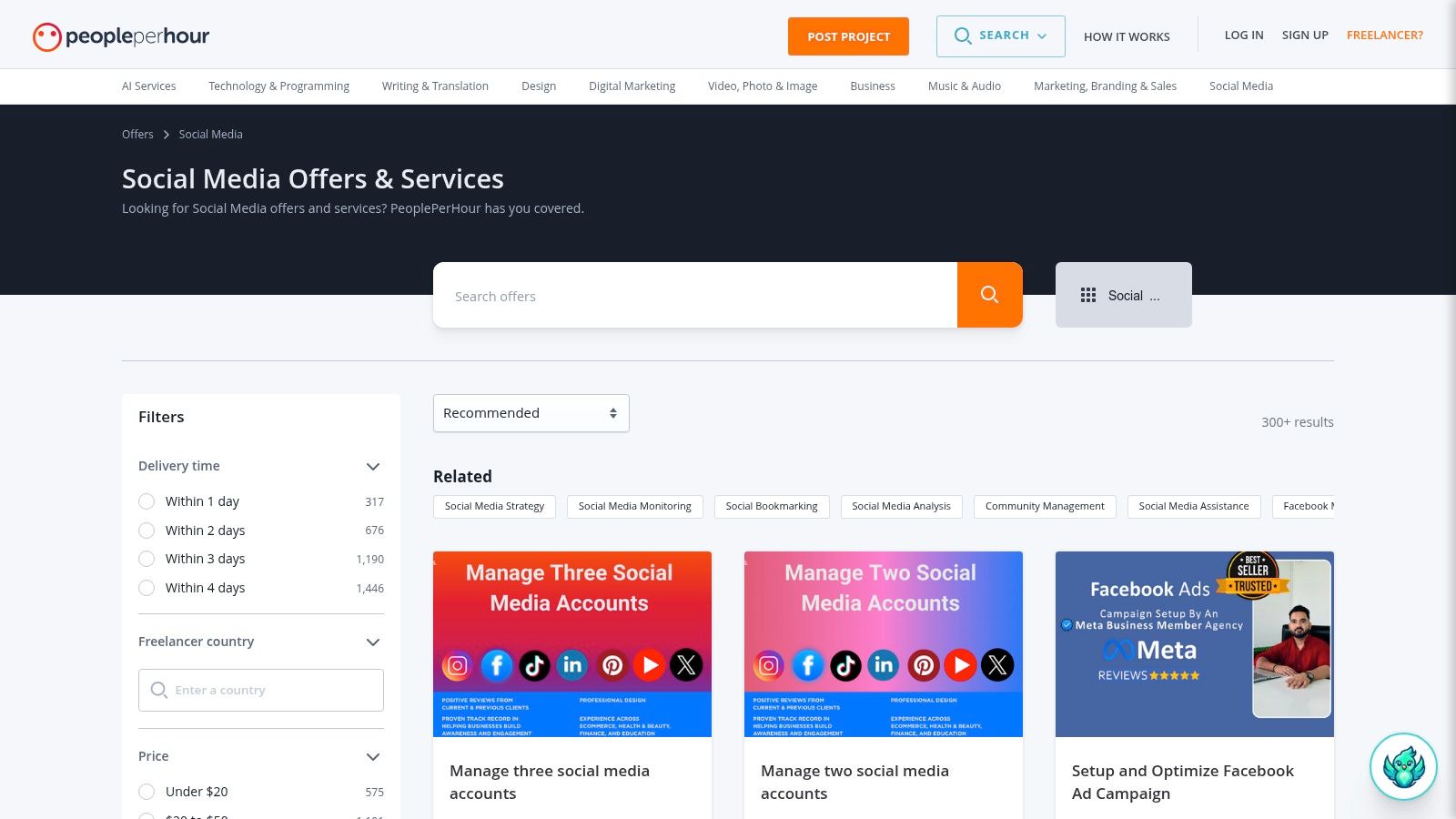Go to Offers in the breadcrumb
The height and width of the screenshot is (819, 1456).
coord(137,135)
